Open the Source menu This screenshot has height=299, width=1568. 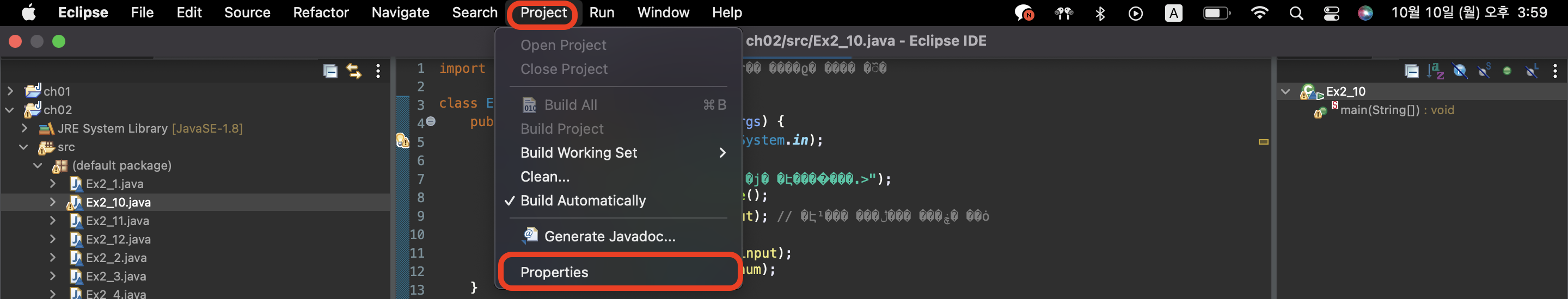click(x=247, y=13)
